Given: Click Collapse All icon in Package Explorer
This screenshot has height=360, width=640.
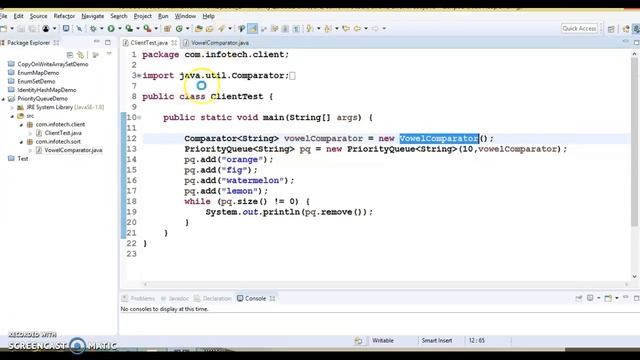Looking at the screenshot, I should [x=70, y=55].
